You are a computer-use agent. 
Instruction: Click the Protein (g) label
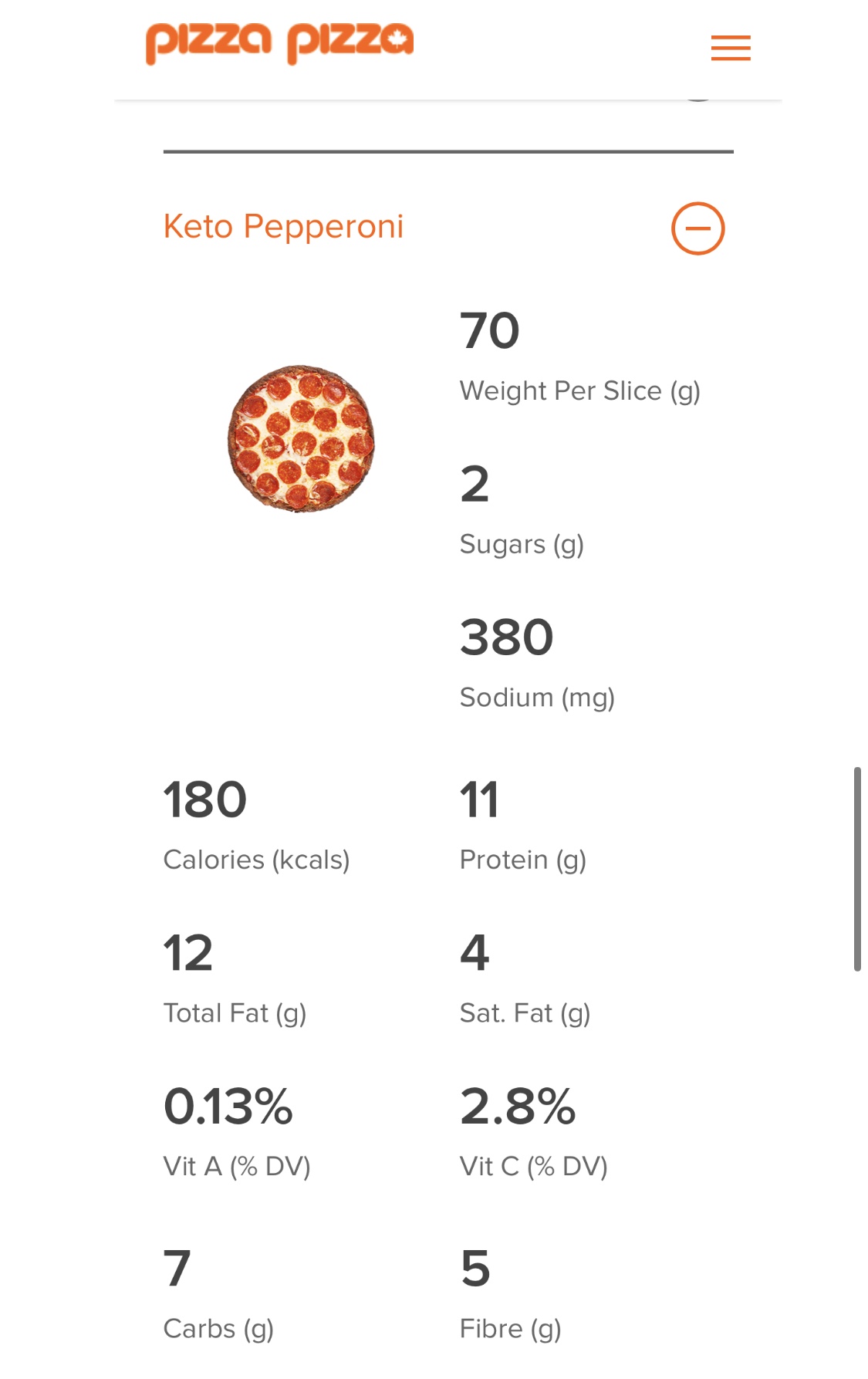523,860
